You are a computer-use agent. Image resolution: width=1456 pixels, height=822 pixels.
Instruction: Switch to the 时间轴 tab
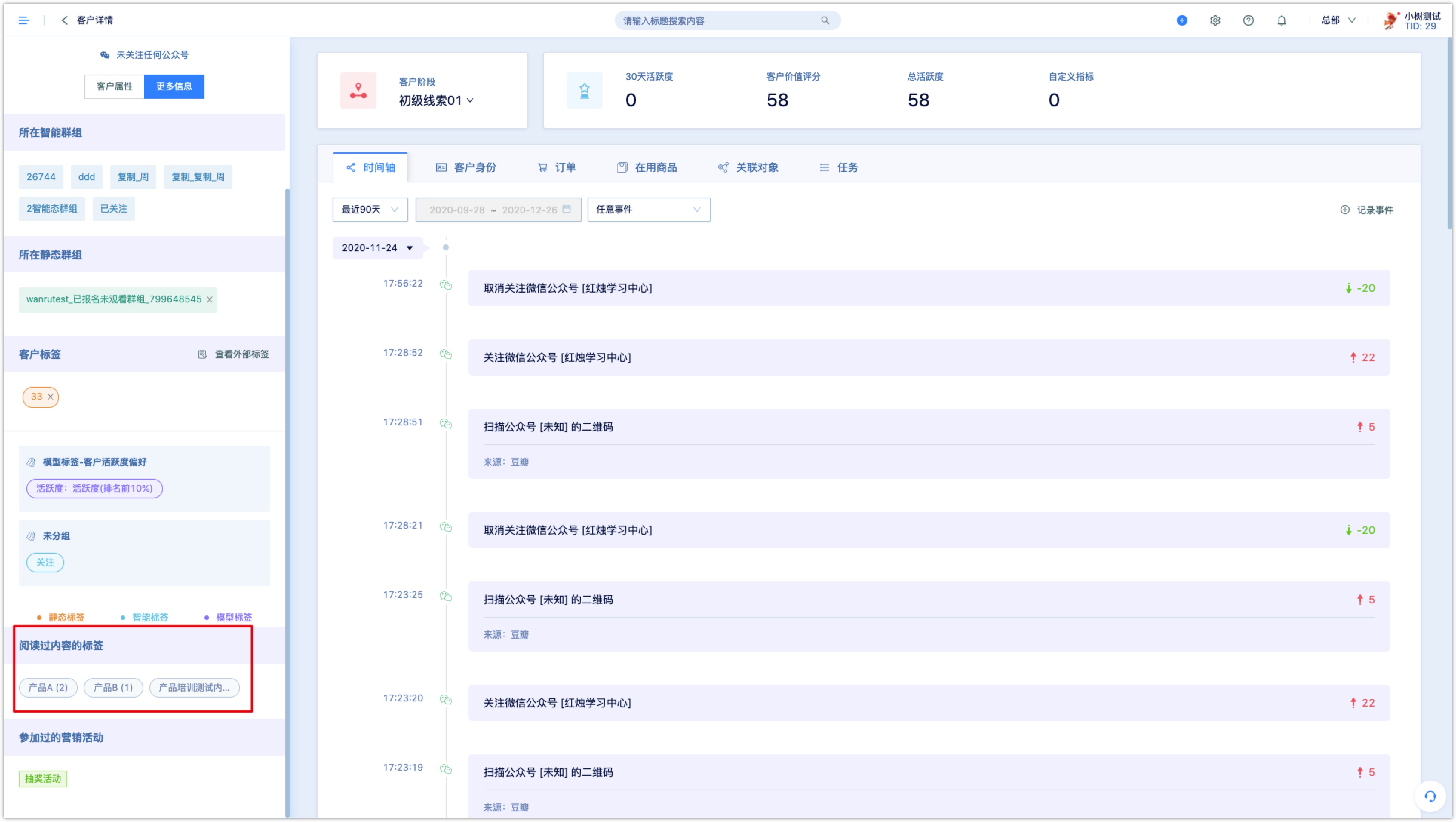tap(370, 168)
